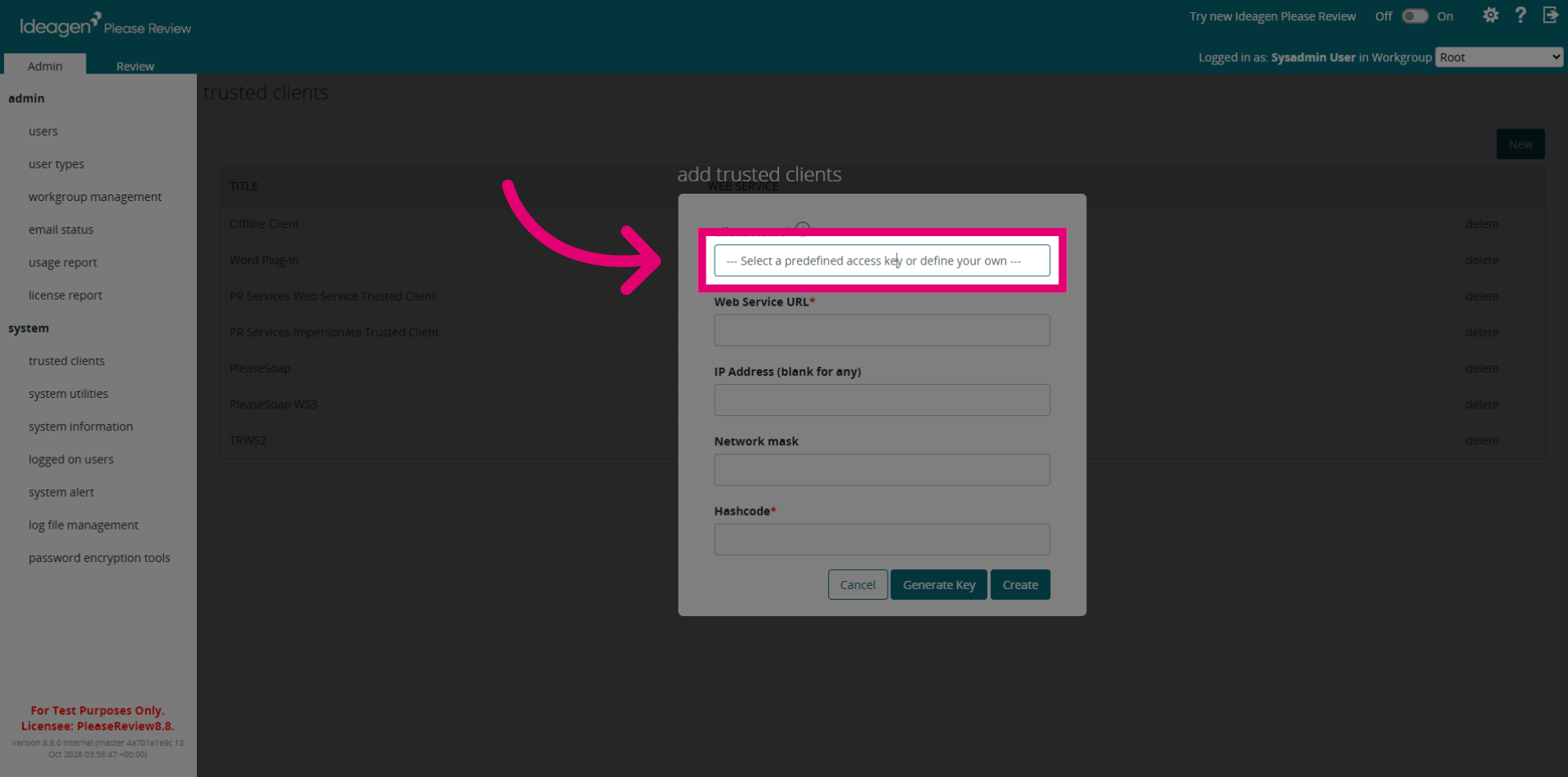Select the Admin tab
Viewport: 1568px width, 777px height.
tap(45, 65)
